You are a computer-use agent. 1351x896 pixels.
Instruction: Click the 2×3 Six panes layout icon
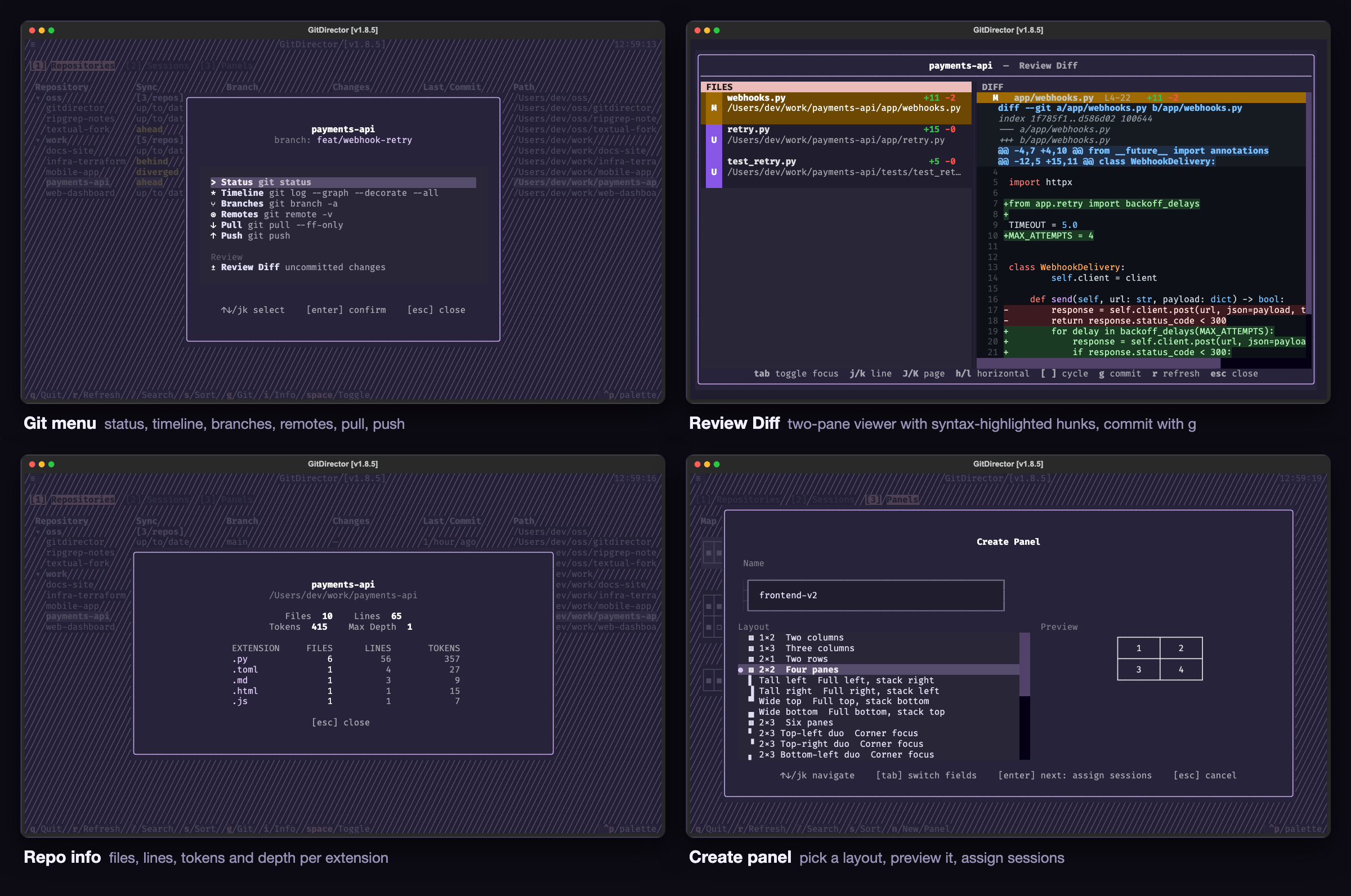[751, 723]
